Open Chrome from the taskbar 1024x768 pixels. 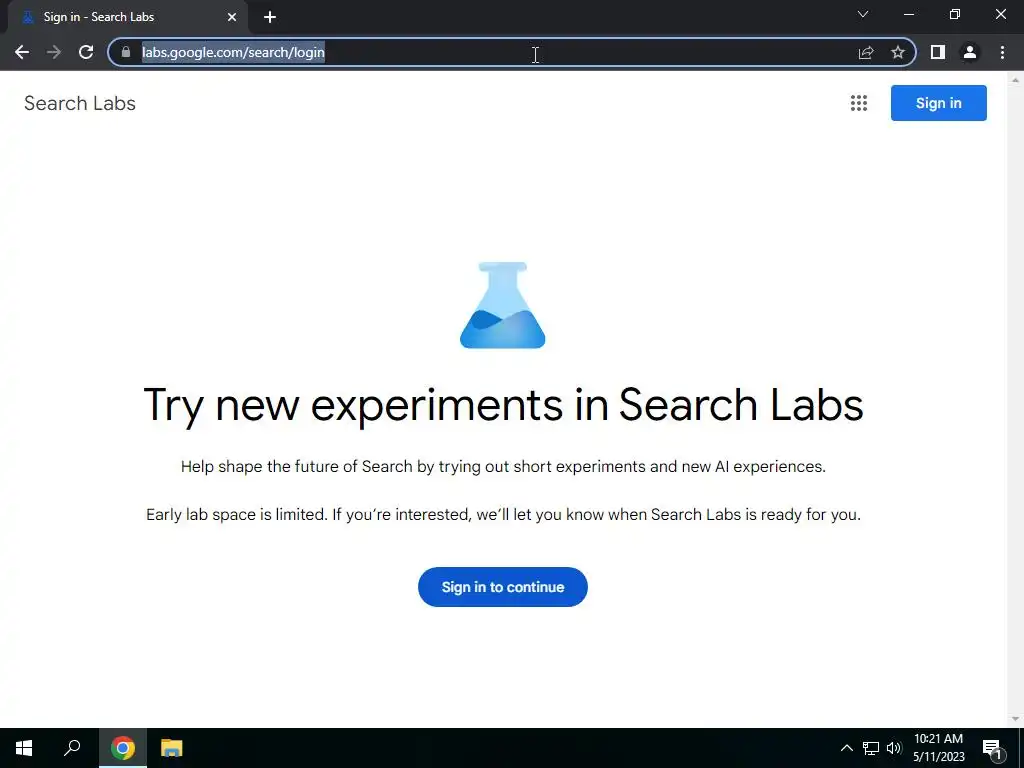click(x=123, y=748)
